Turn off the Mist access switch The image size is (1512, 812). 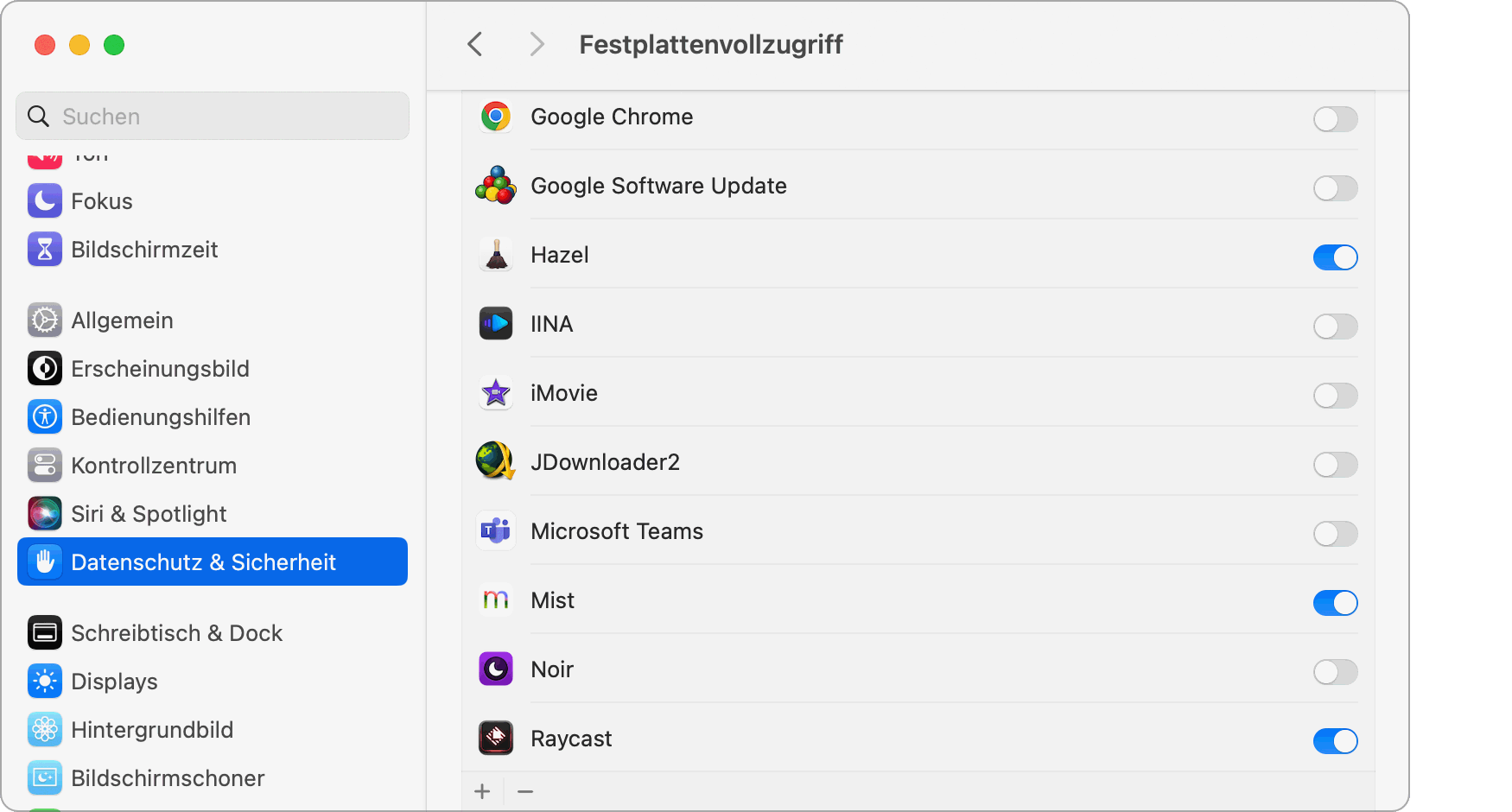point(1335,603)
